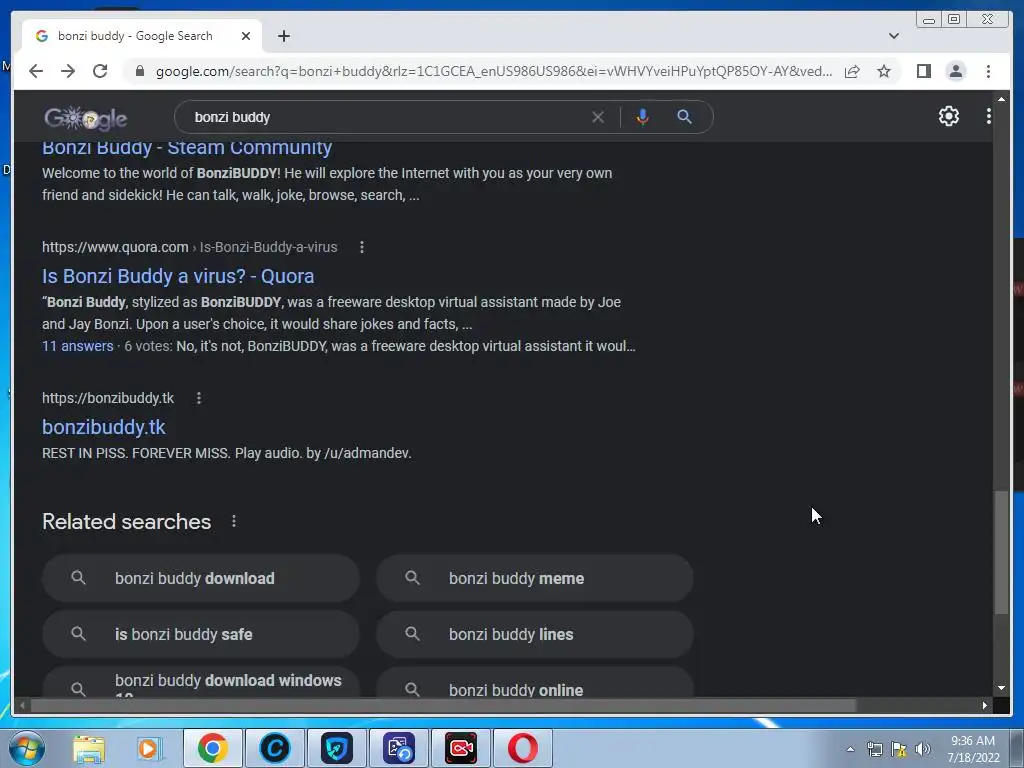
Task: Open bonzibuddy.tk result options menu
Action: [x=199, y=398]
